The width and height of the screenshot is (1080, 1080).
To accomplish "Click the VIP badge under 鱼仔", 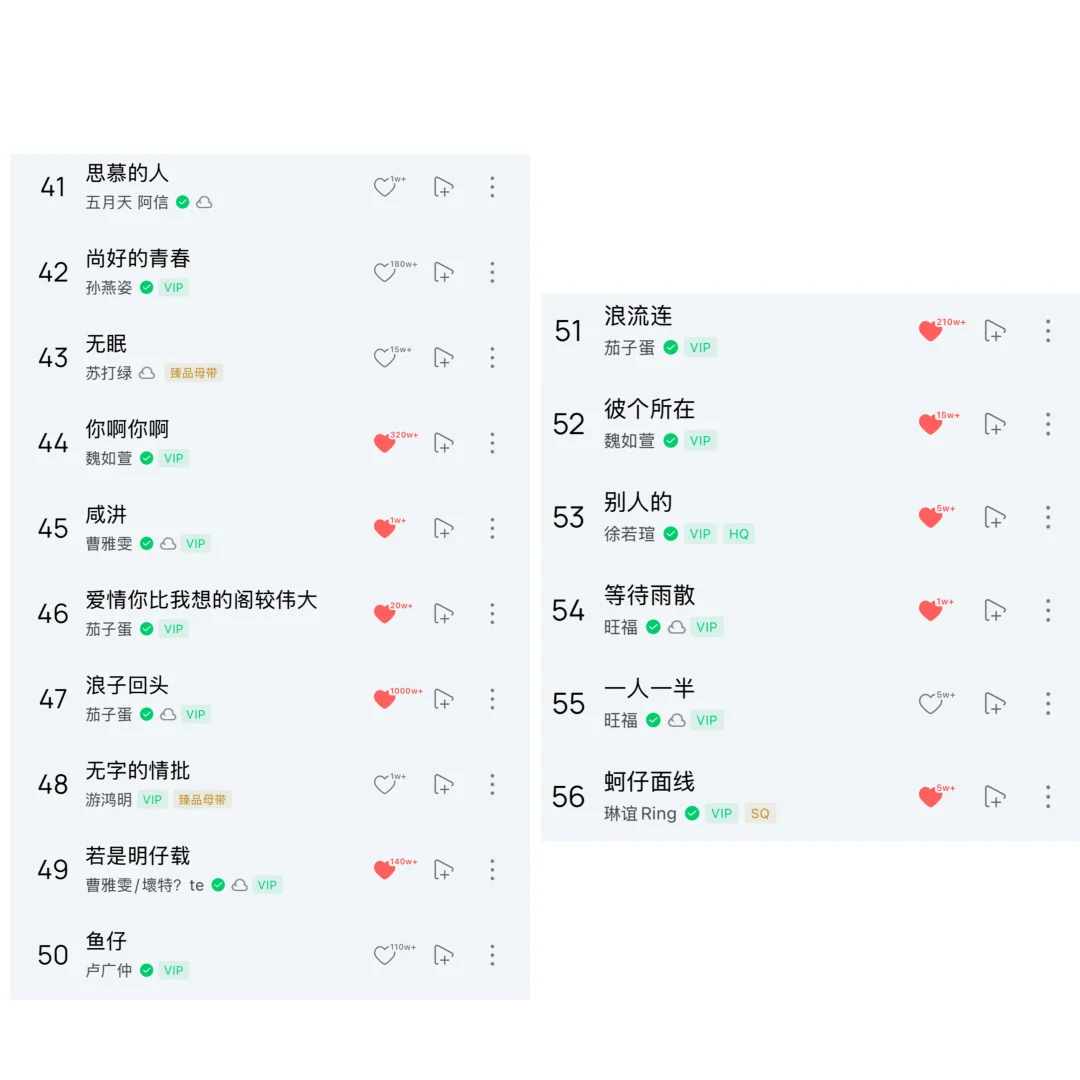I will [174, 970].
